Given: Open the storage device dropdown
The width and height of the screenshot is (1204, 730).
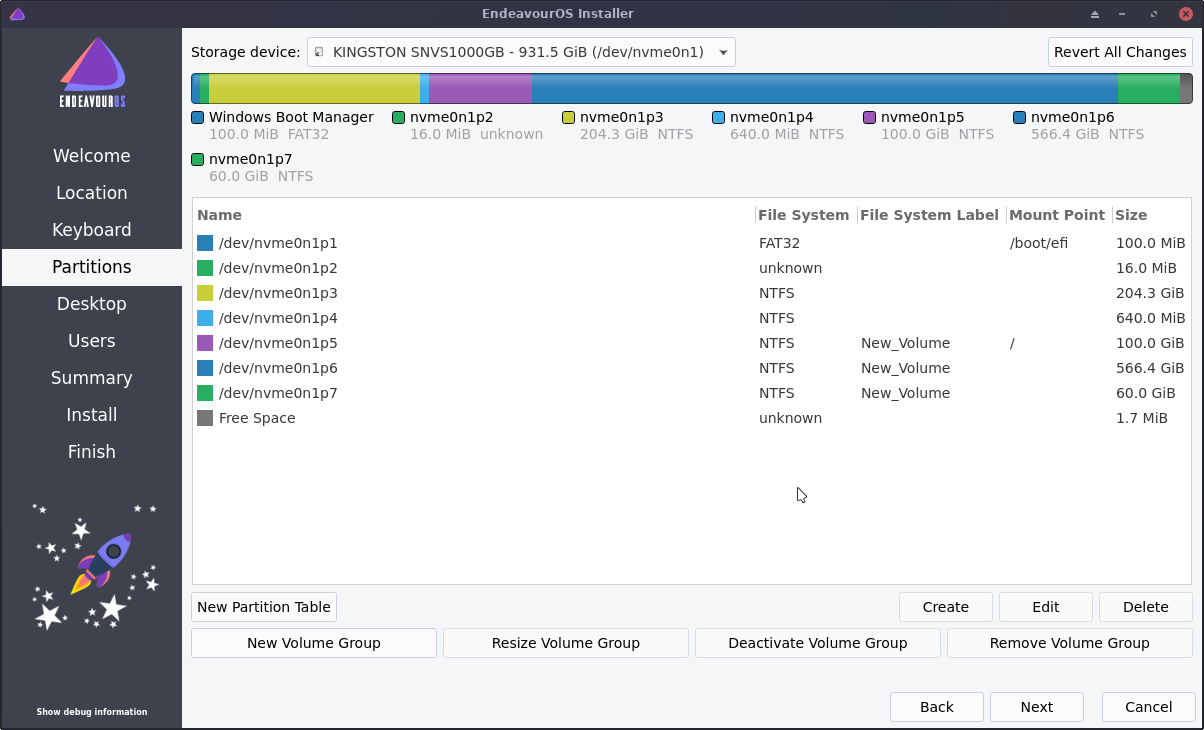Looking at the screenshot, I should pyautogui.click(x=722, y=52).
